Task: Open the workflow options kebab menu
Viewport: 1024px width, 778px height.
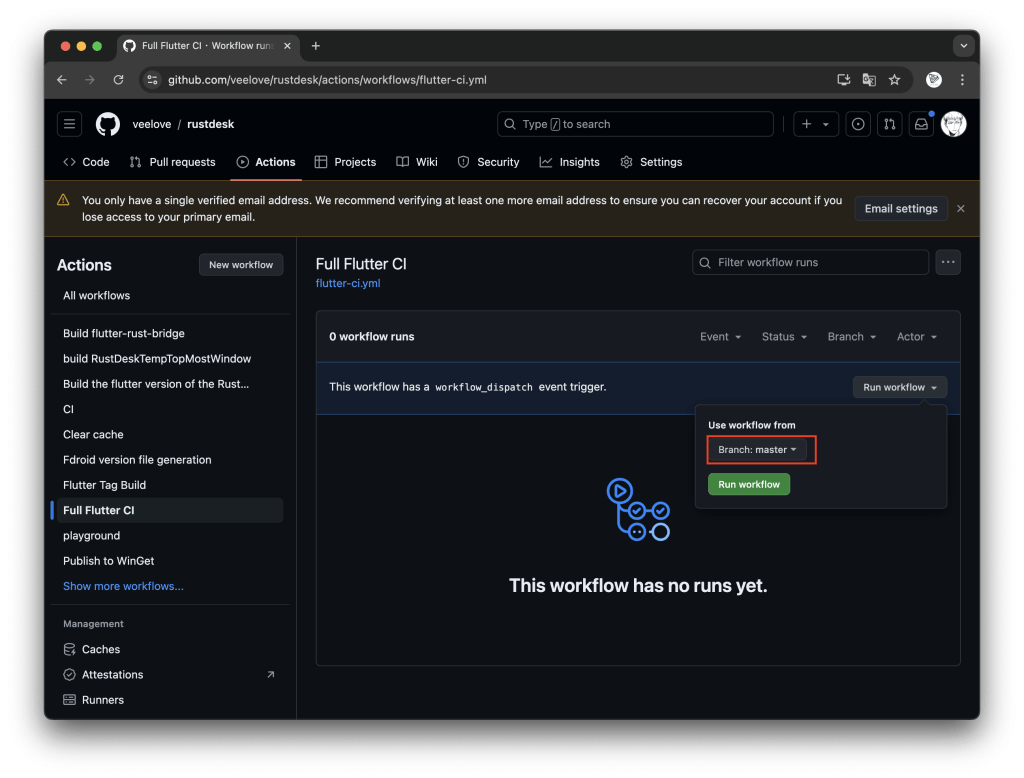Action: pyautogui.click(x=947, y=261)
